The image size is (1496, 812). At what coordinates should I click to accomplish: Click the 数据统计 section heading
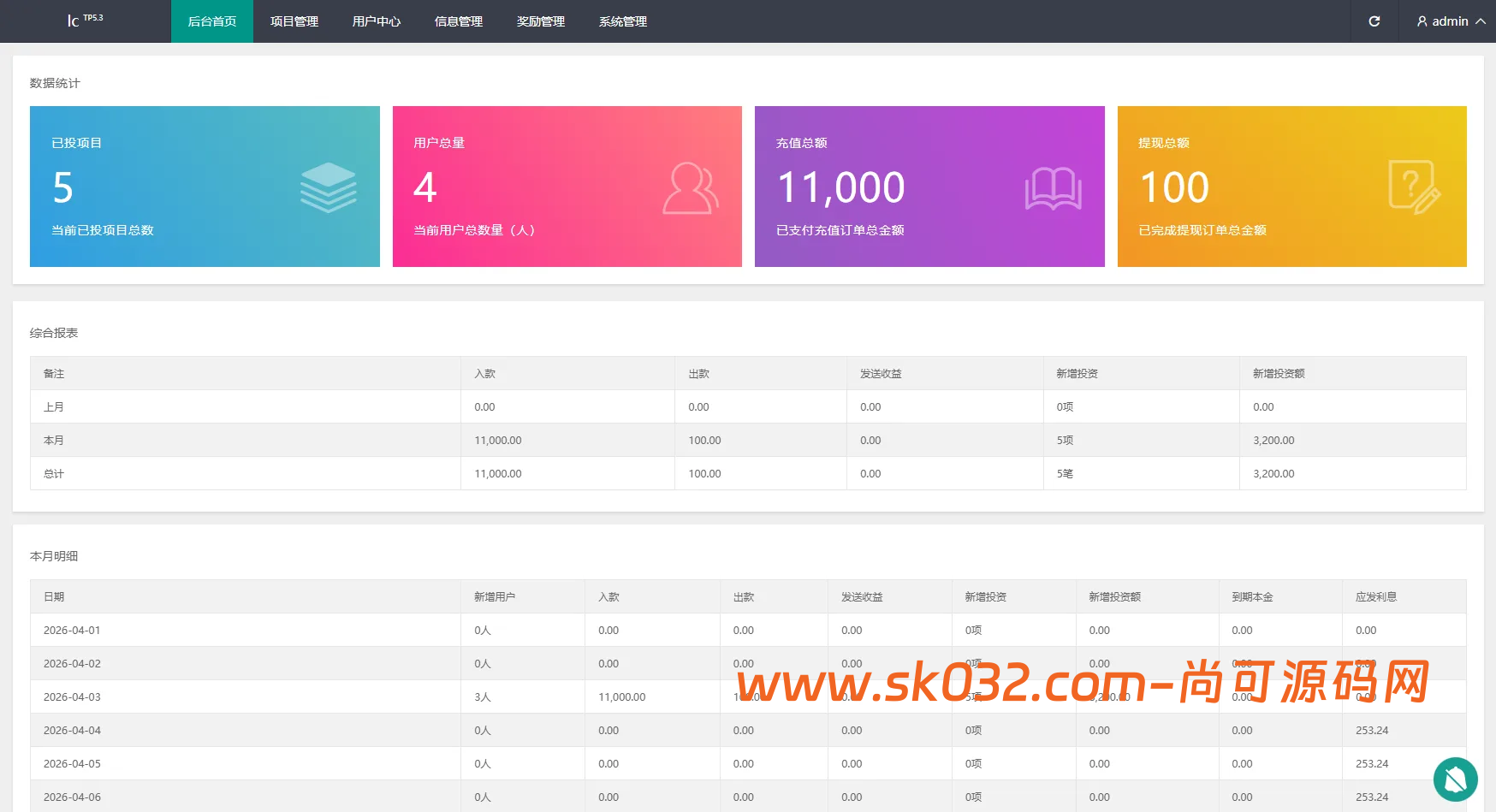point(55,83)
